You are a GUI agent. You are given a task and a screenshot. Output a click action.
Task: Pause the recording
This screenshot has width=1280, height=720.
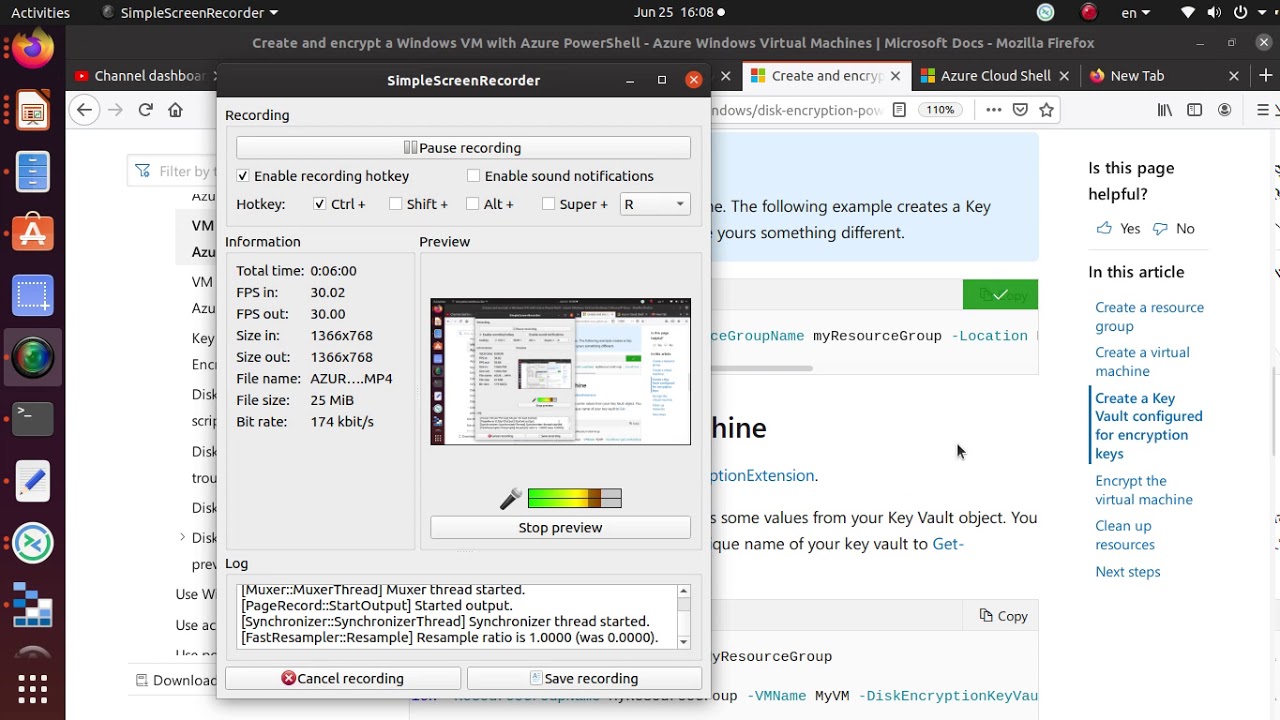coord(463,148)
